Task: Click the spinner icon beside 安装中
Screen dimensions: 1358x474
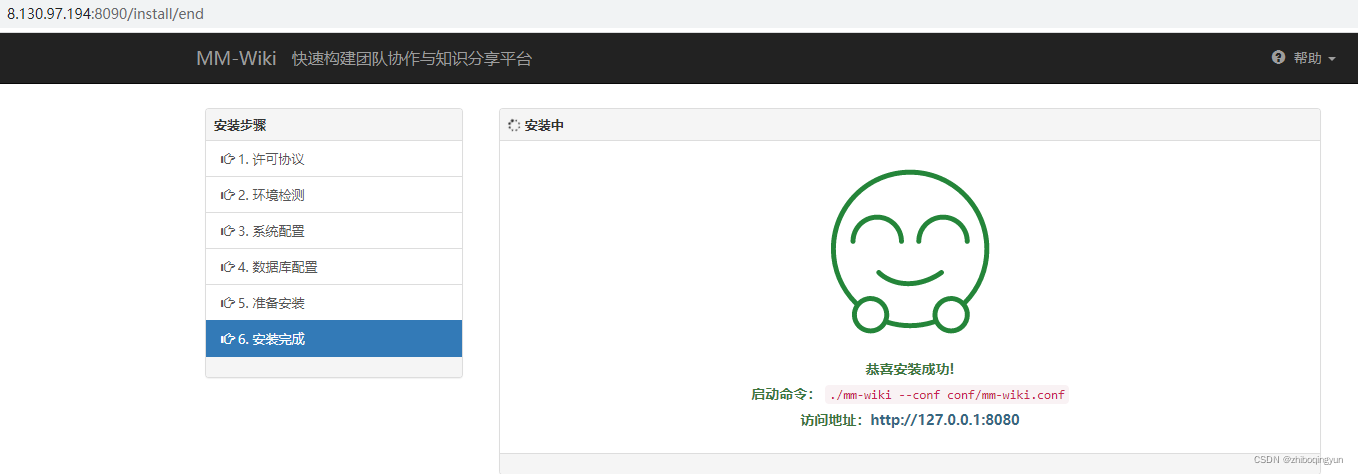Action: click(514, 125)
